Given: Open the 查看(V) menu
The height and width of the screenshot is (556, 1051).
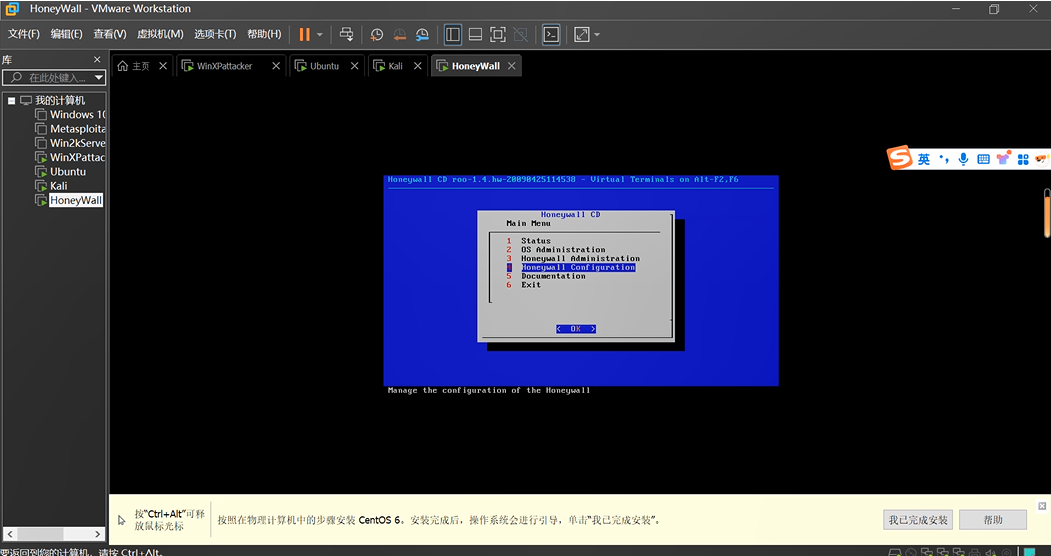Looking at the screenshot, I should pyautogui.click(x=110, y=34).
